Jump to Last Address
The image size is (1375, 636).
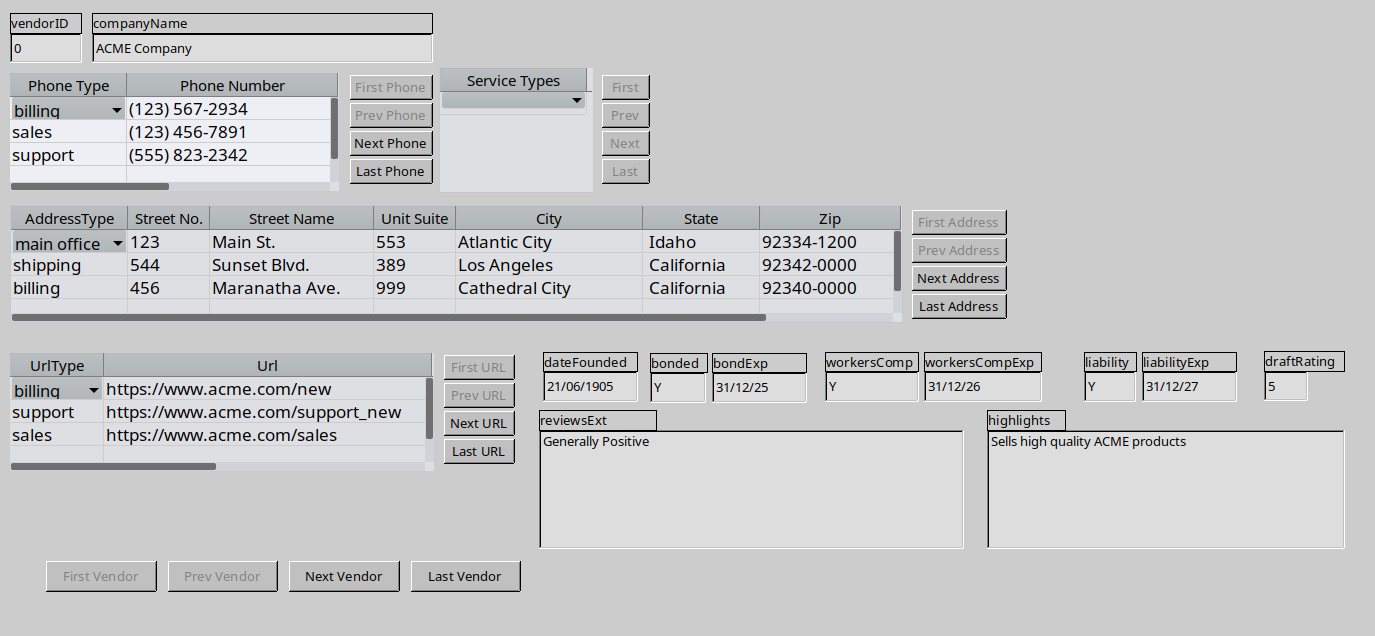[959, 306]
